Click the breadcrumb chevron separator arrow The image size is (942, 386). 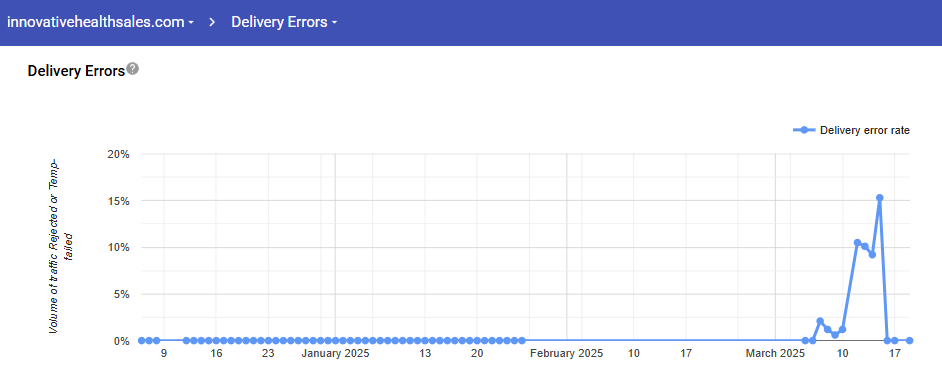click(x=213, y=22)
